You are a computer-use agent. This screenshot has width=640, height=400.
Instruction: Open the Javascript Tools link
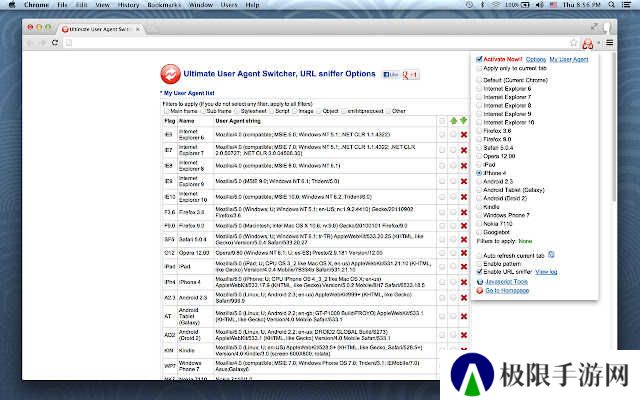point(506,282)
